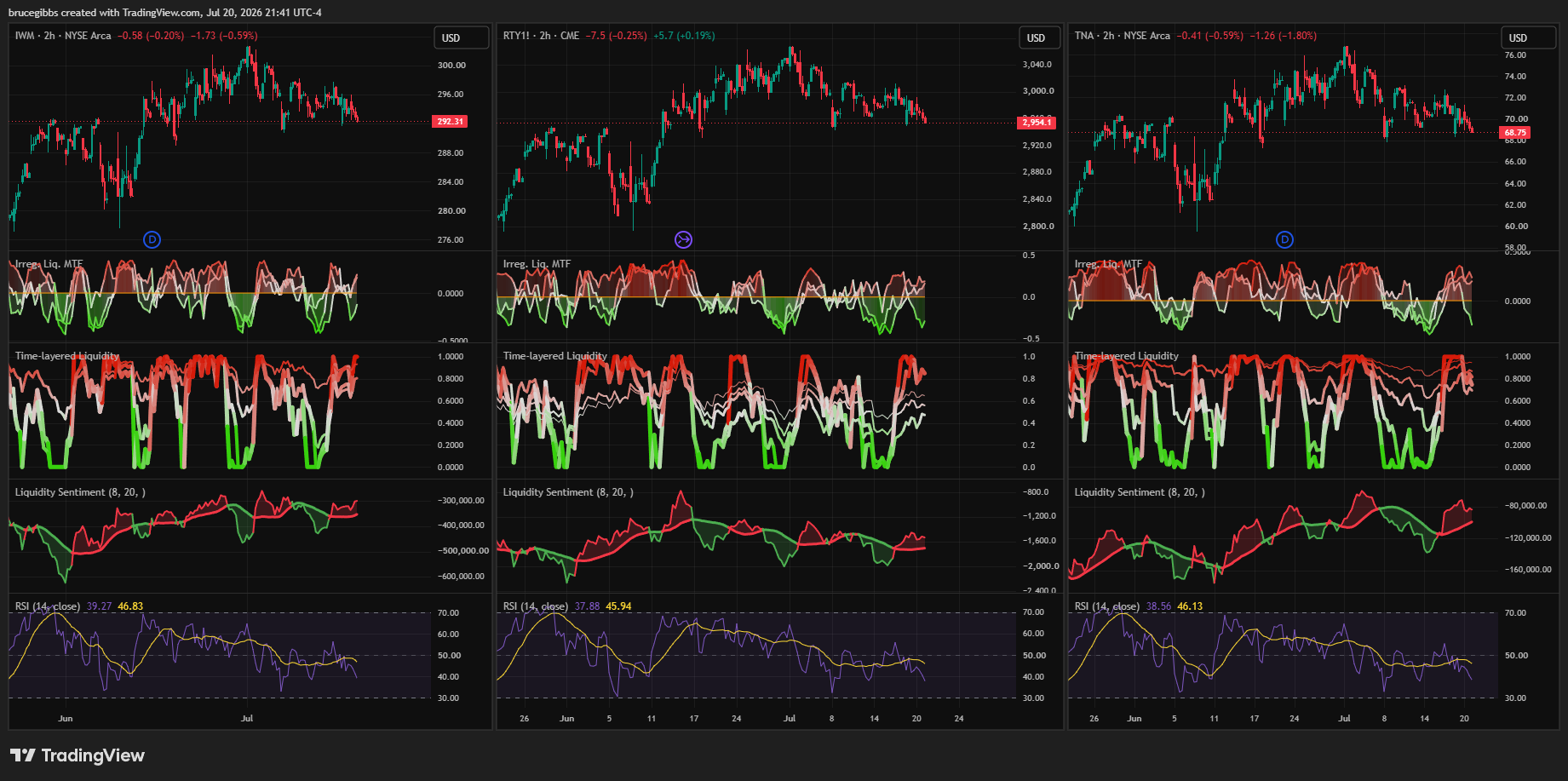
Task: Select the Irreg. Liq. MTF indicator on IWM chart
Action: [49, 264]
